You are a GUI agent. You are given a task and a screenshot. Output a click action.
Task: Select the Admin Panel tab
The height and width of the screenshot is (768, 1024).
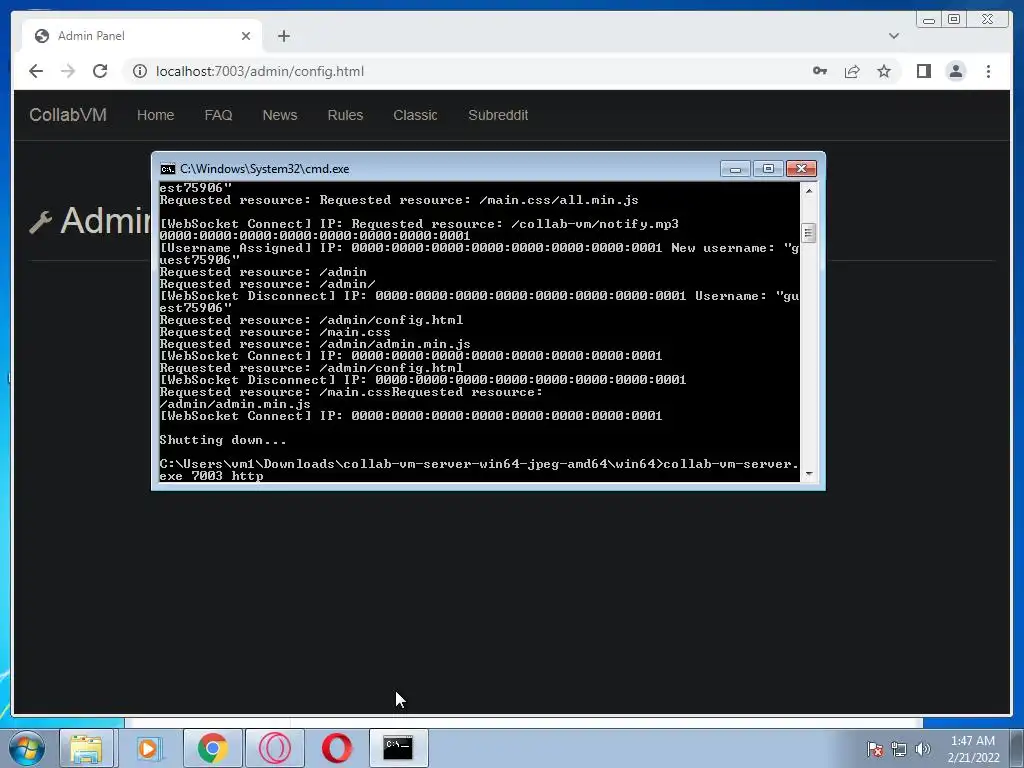coord(142,36)
